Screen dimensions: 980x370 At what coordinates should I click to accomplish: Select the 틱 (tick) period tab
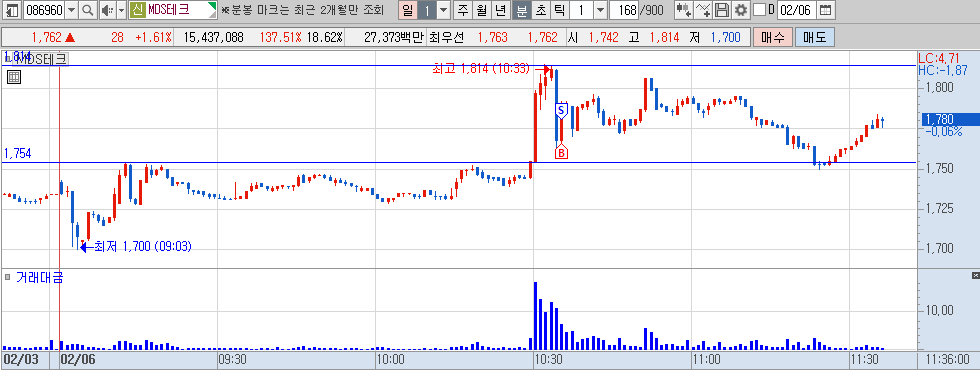(x=559, y=10)
